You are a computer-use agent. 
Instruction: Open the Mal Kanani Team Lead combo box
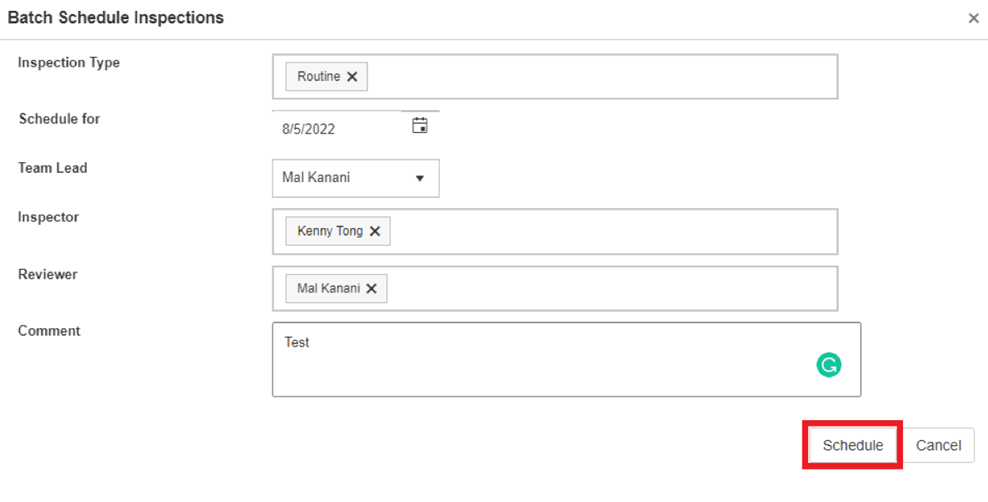356,178
